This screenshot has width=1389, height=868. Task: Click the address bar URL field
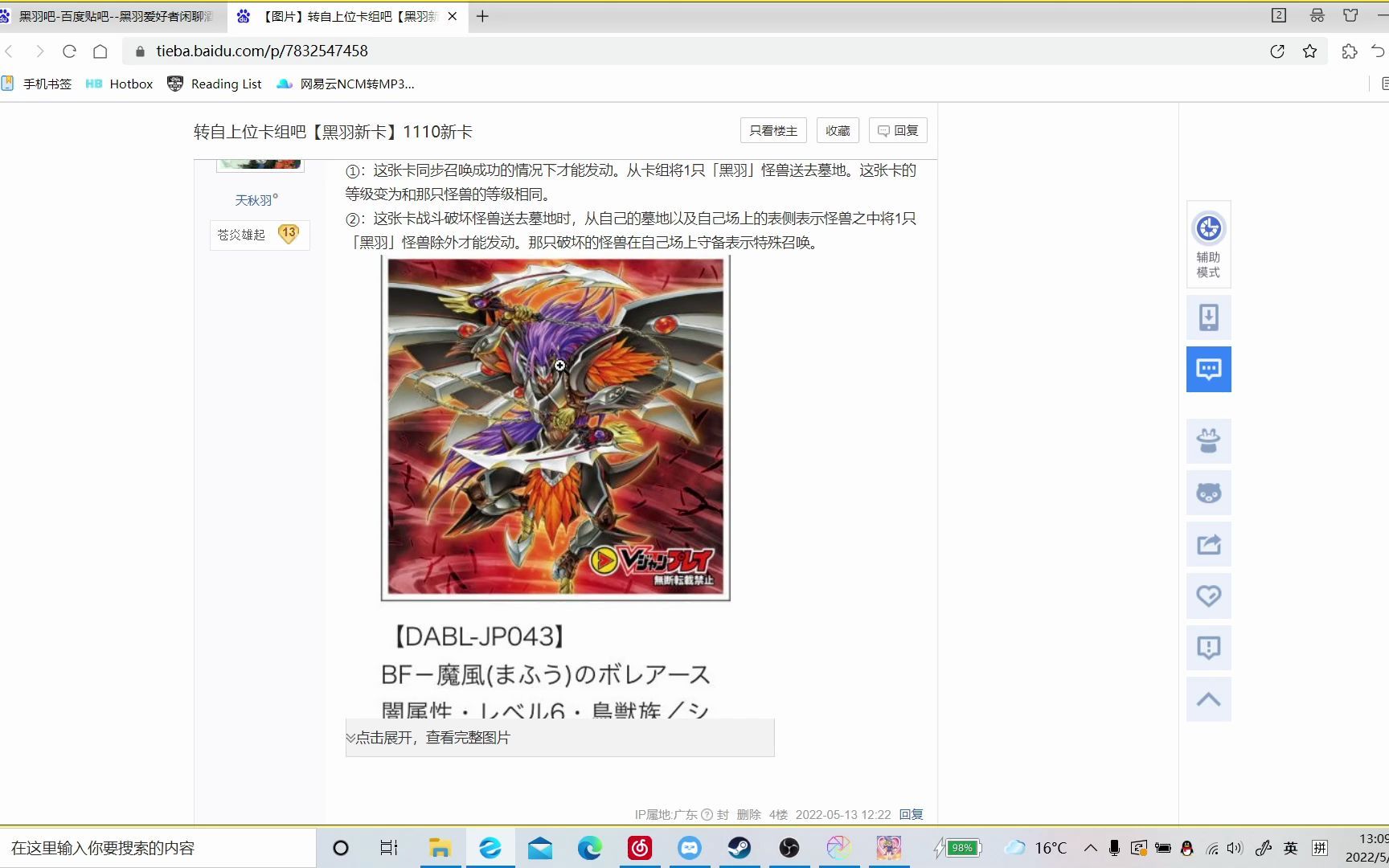[691, 51]
